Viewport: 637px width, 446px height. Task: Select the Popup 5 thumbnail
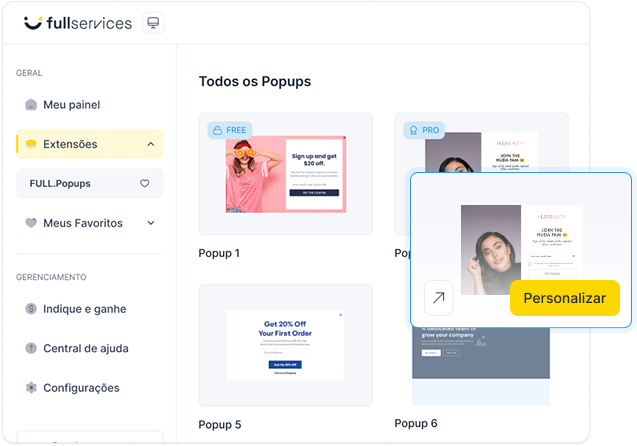tap(285, 345)
